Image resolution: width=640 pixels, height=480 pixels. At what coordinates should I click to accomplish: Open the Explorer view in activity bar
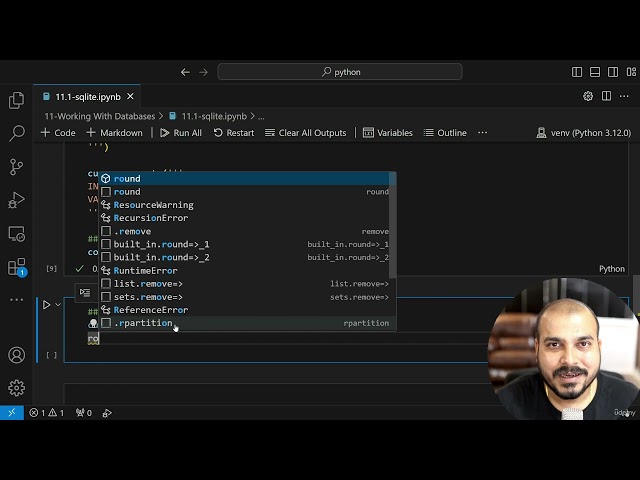16,100
